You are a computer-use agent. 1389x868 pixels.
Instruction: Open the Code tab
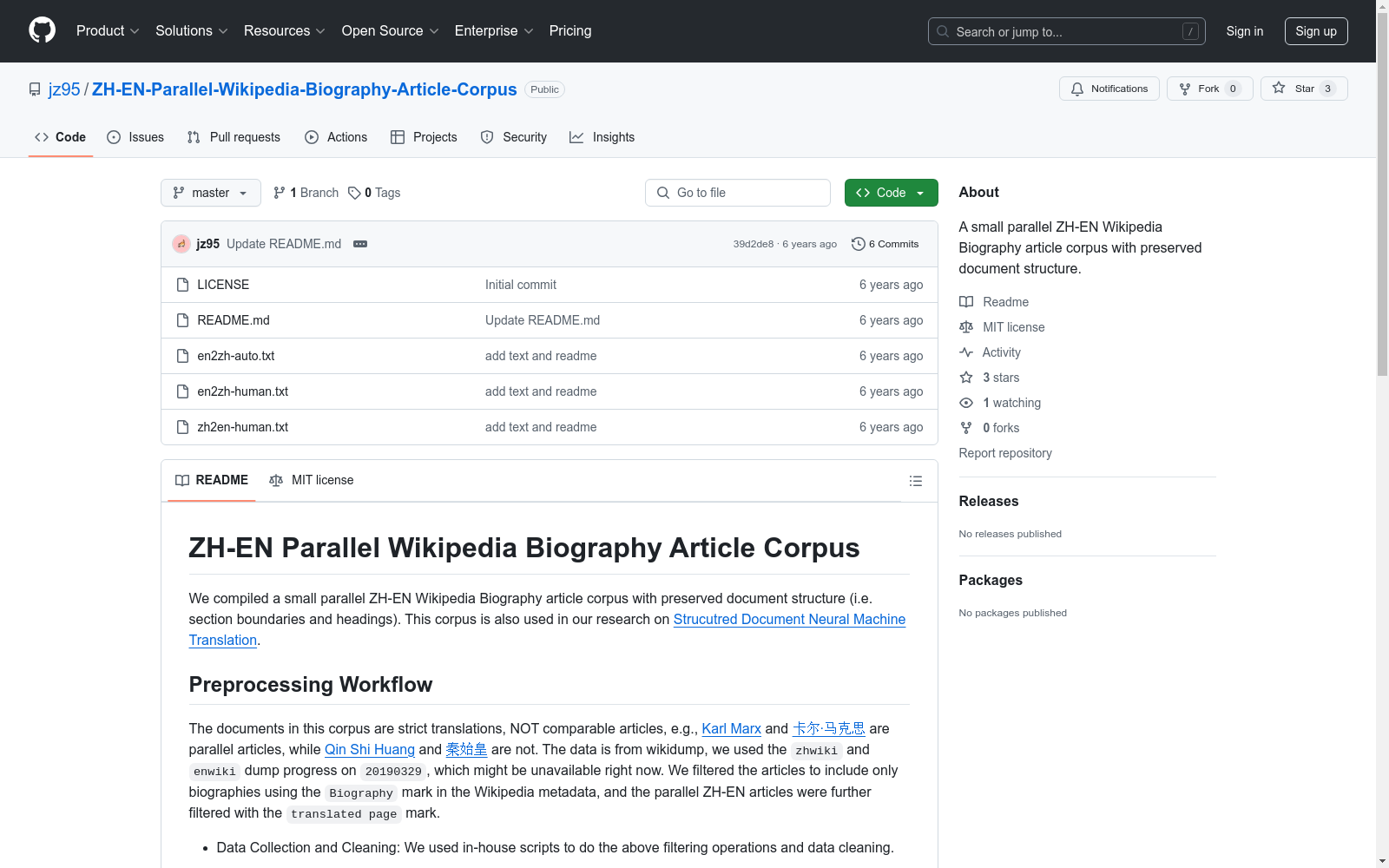click(x=61, y=137)
